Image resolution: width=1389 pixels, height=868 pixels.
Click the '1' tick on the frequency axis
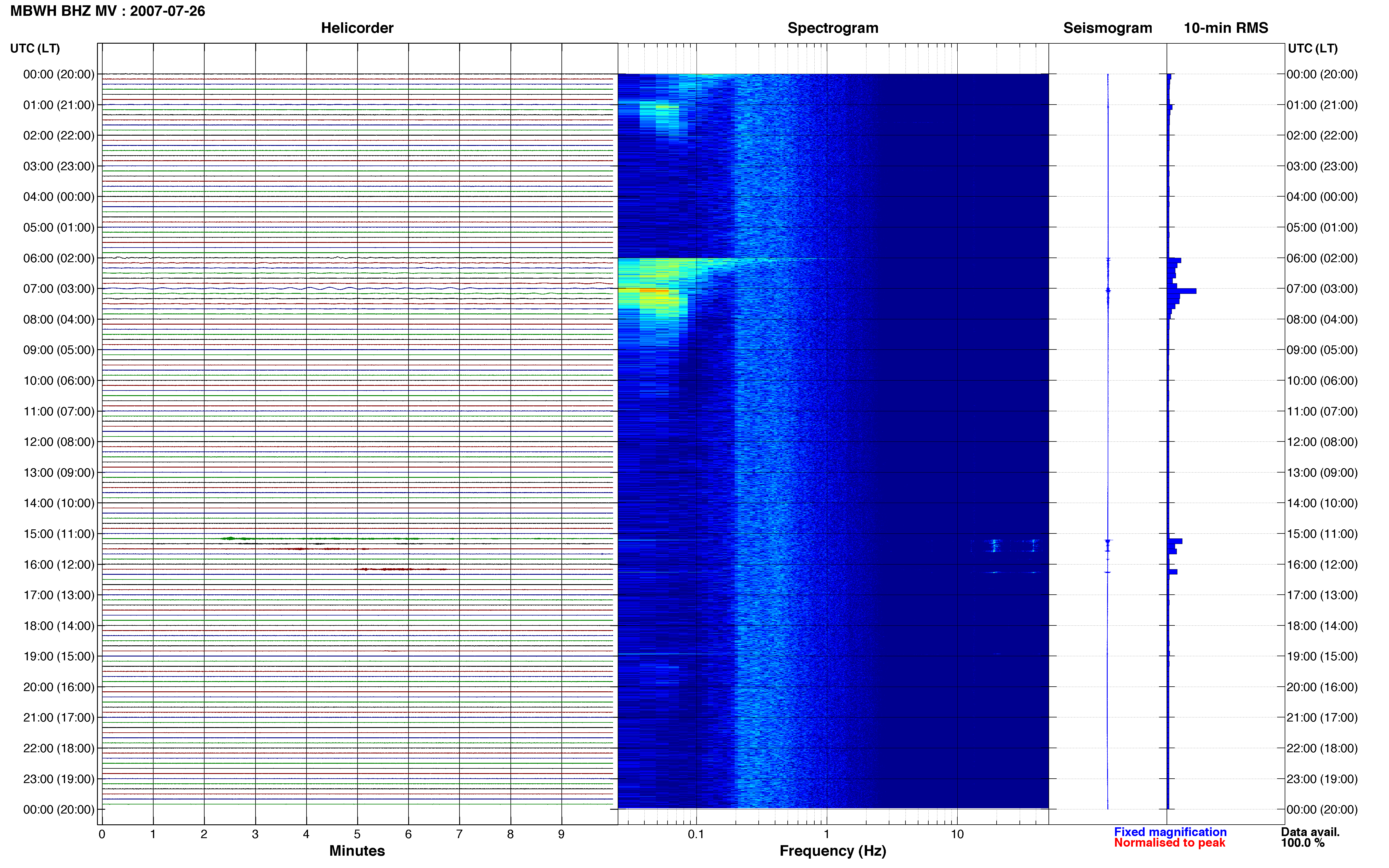click(x=826, y=834)
